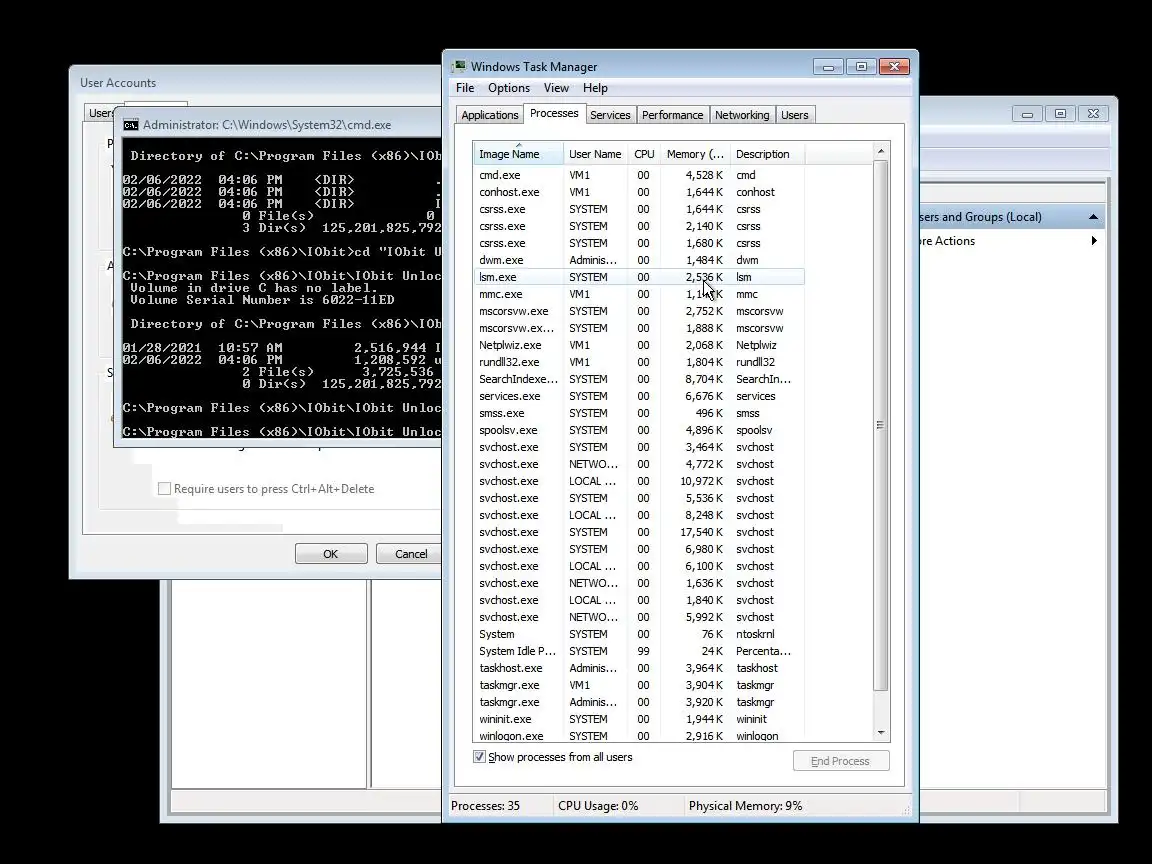Select the Netplwiz.exe process row
Viewport: 1152px width, 864px height.
[x=639, y=345]
